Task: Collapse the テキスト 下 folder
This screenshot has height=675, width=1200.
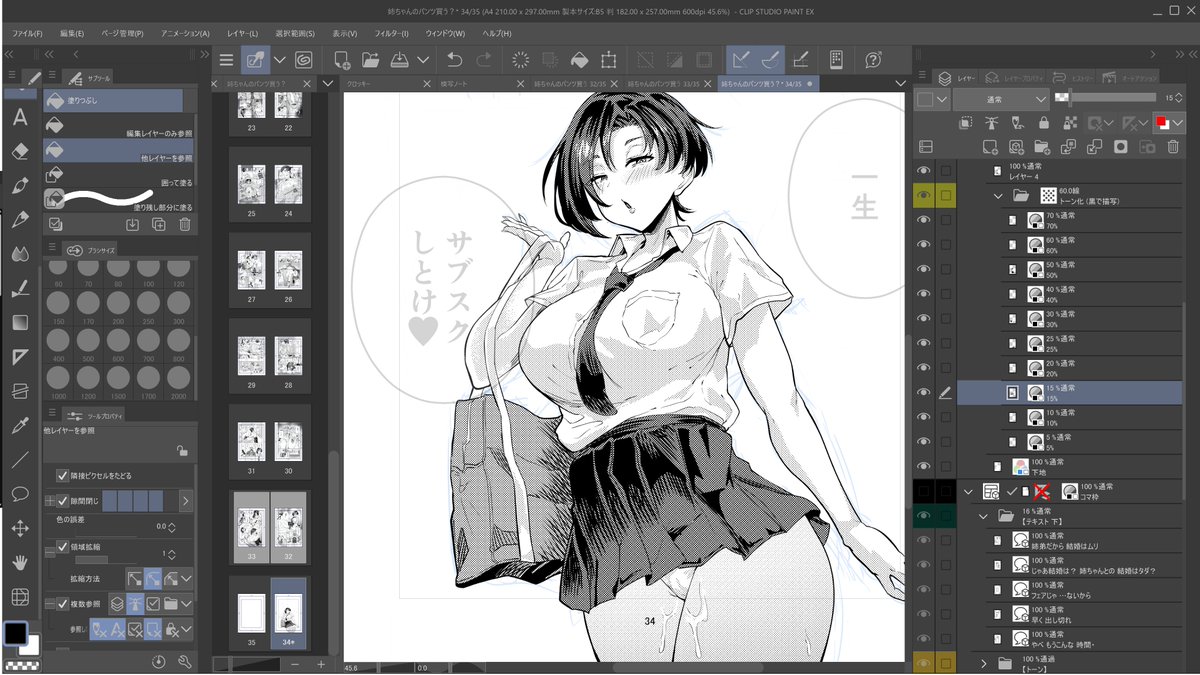Action: (983, 516)
